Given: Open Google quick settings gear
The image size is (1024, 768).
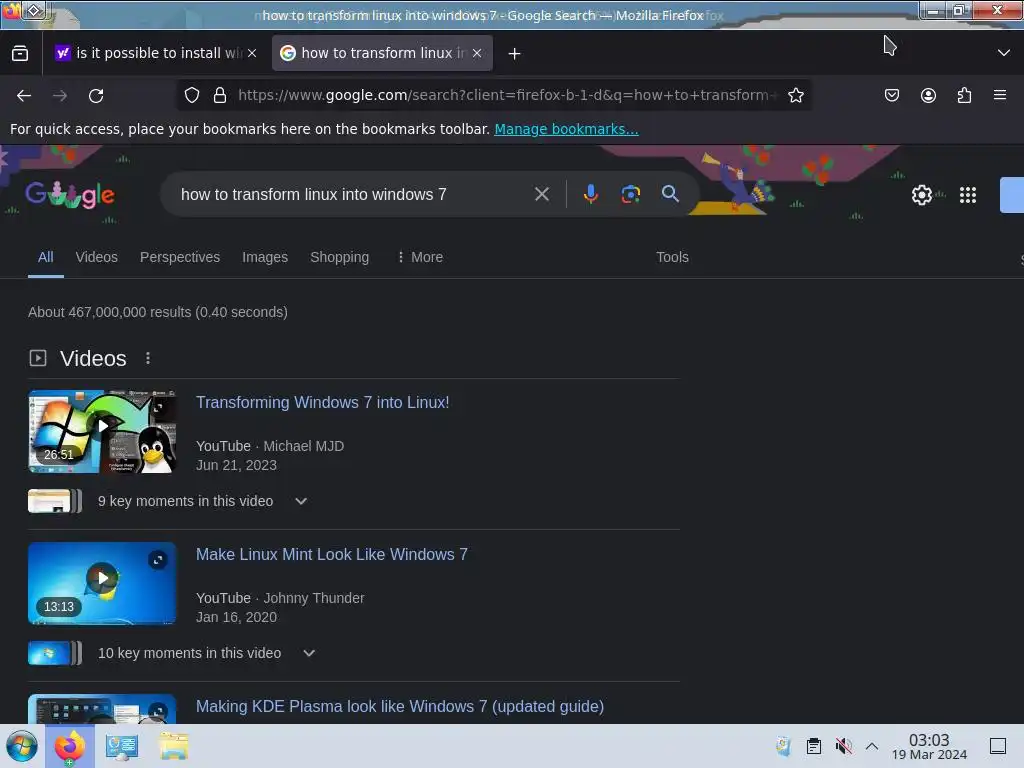Looking at the screenshot, I should pyautogui.click(x=921, y=195).
